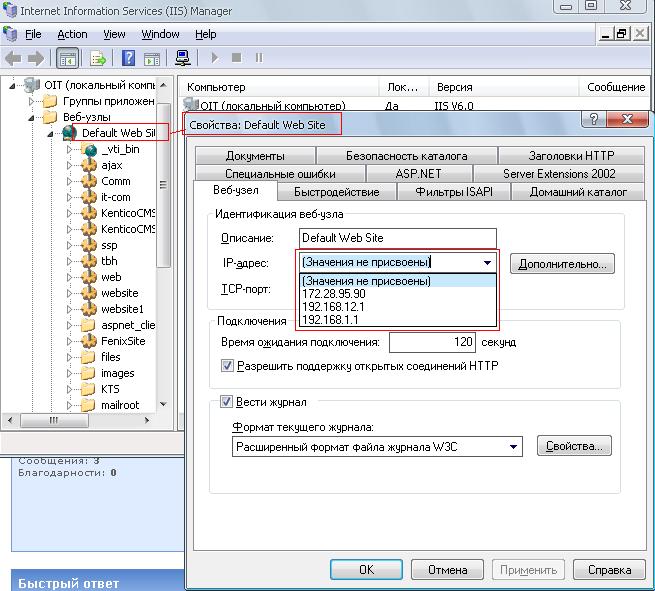The width and height of the screenshot is (655, 591).
Task: Switch to the Фильтры ISAPI tab
Action: click(x=454, y=192)
